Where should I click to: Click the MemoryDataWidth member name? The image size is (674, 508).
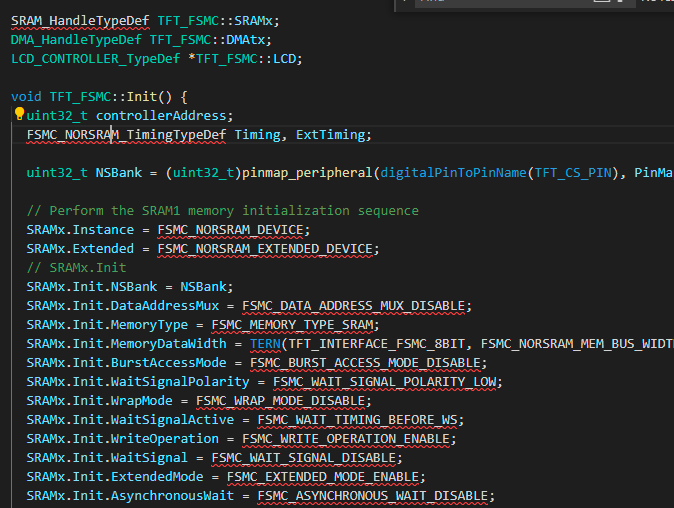pos(168,344)
